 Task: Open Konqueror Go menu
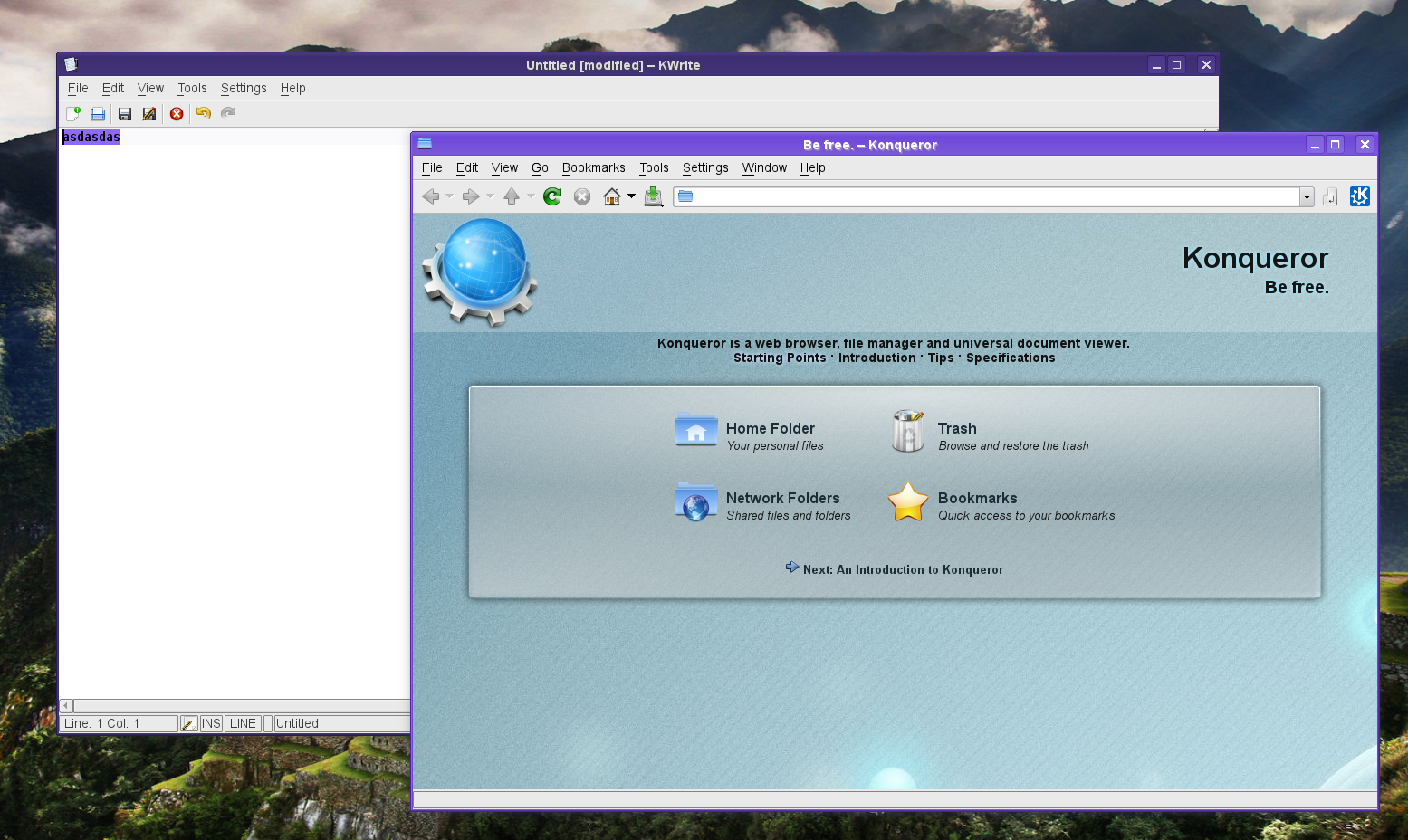pyautogui.click(x=540, y=167)
